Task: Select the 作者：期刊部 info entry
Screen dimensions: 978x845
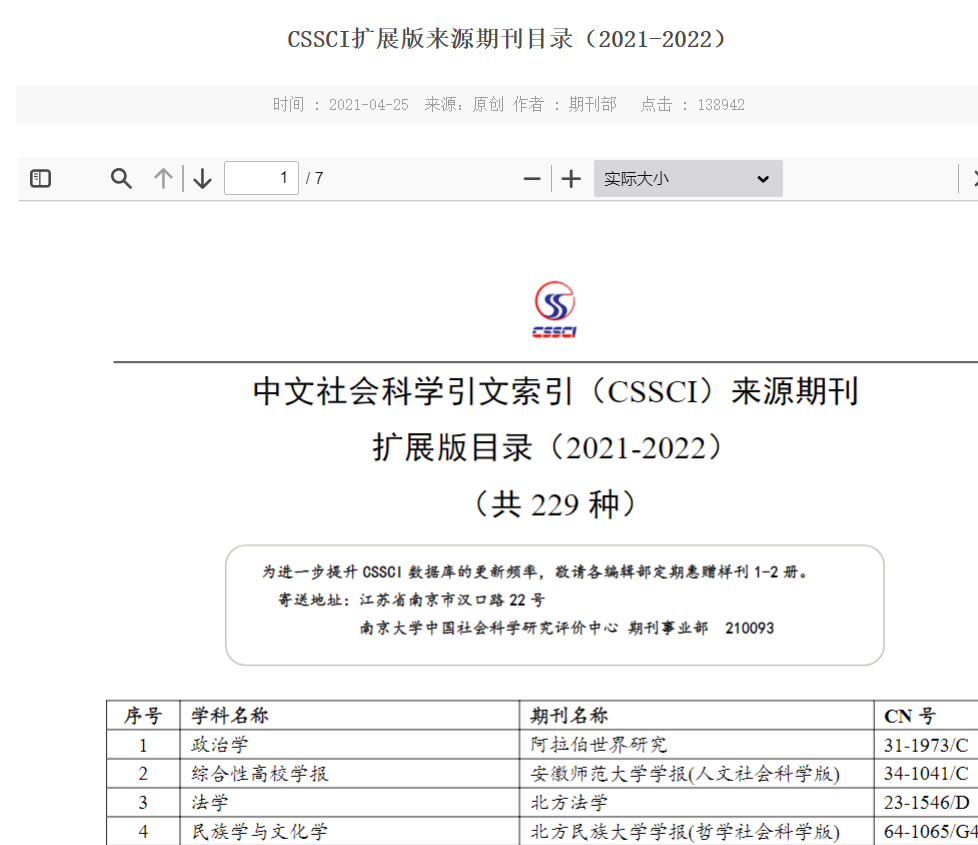Action: click(565, 104)
